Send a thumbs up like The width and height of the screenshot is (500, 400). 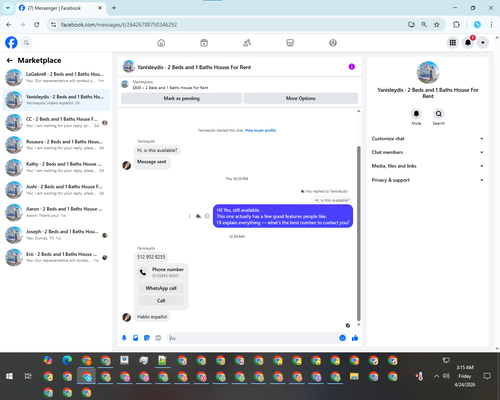point(355,338)
